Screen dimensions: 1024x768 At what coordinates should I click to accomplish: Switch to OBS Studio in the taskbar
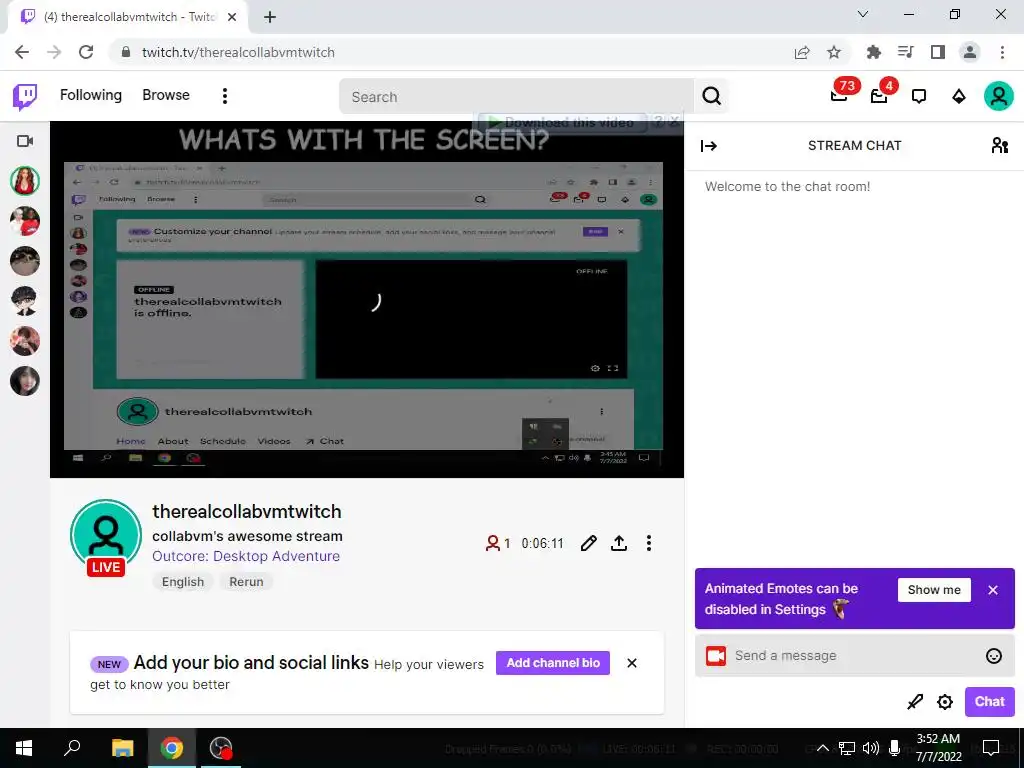(221, 748)
